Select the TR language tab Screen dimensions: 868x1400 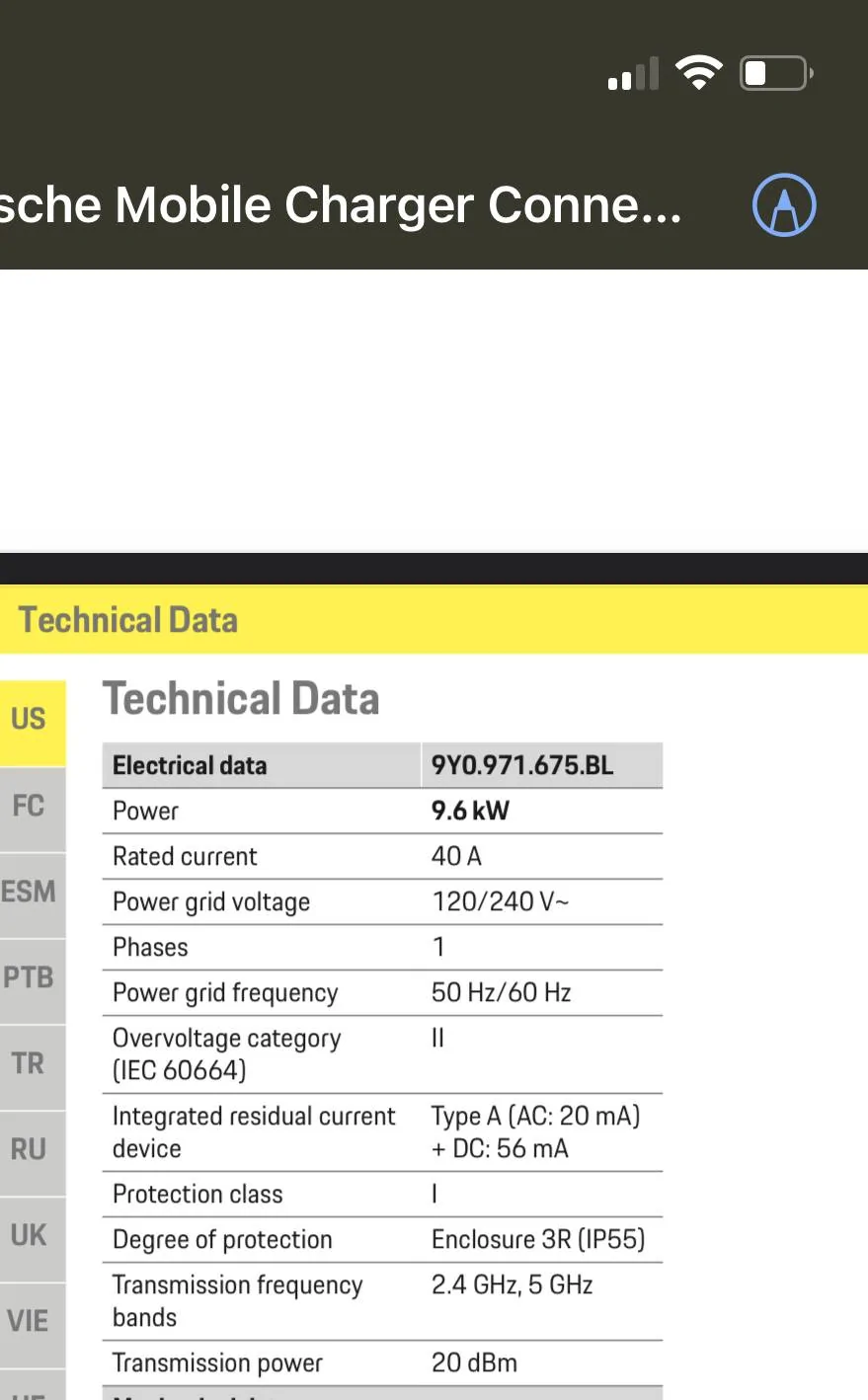[33, 1065]
